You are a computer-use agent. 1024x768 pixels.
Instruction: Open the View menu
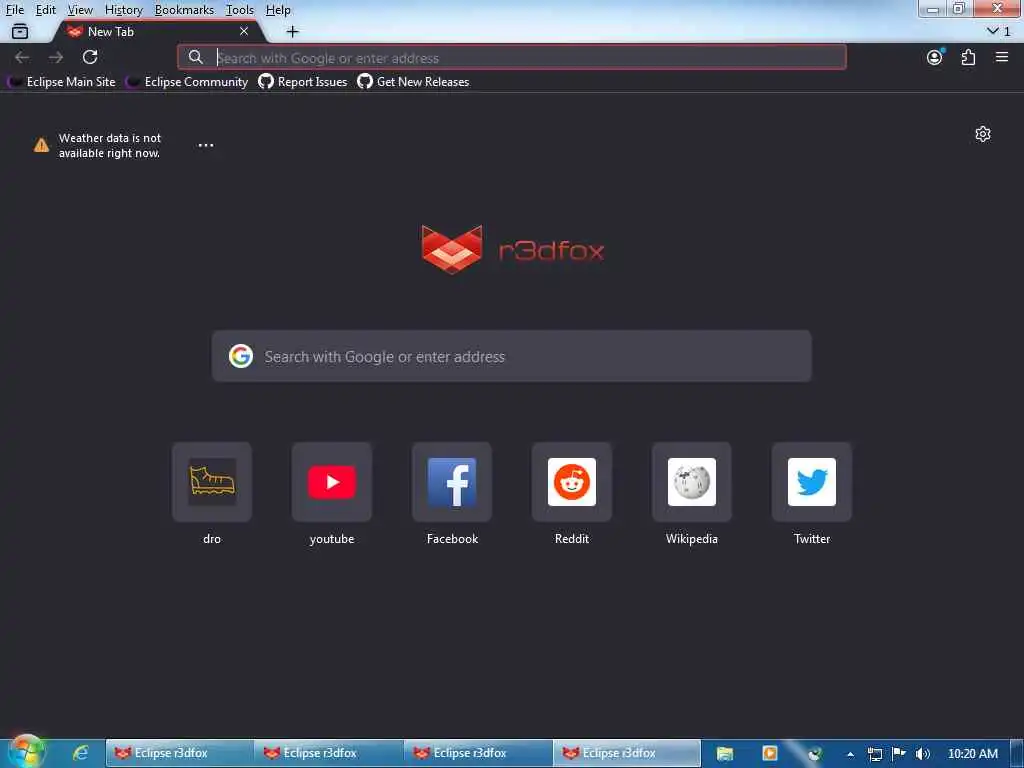[x=80, y=10]
